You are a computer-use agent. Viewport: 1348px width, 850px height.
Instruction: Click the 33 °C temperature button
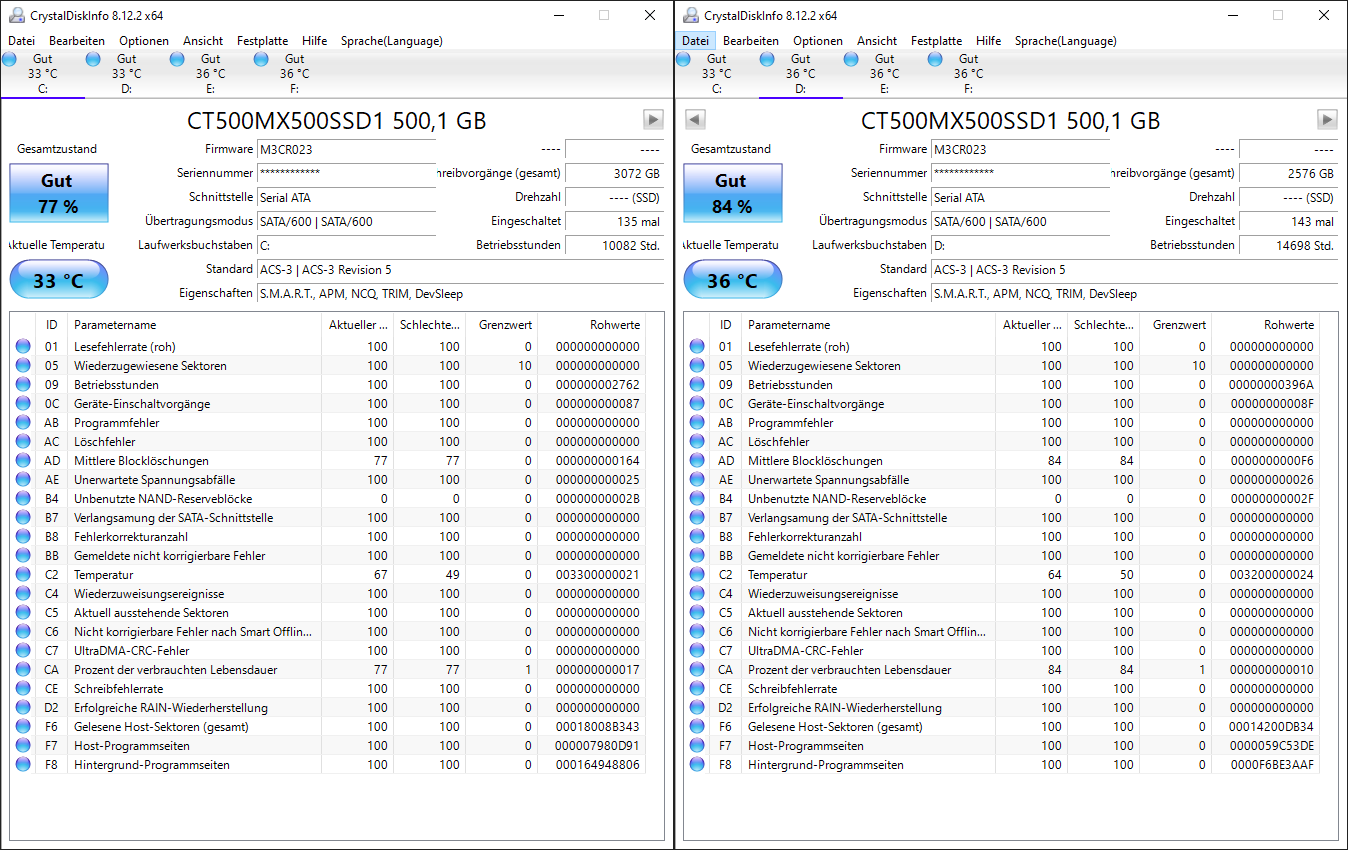[58, 280]
